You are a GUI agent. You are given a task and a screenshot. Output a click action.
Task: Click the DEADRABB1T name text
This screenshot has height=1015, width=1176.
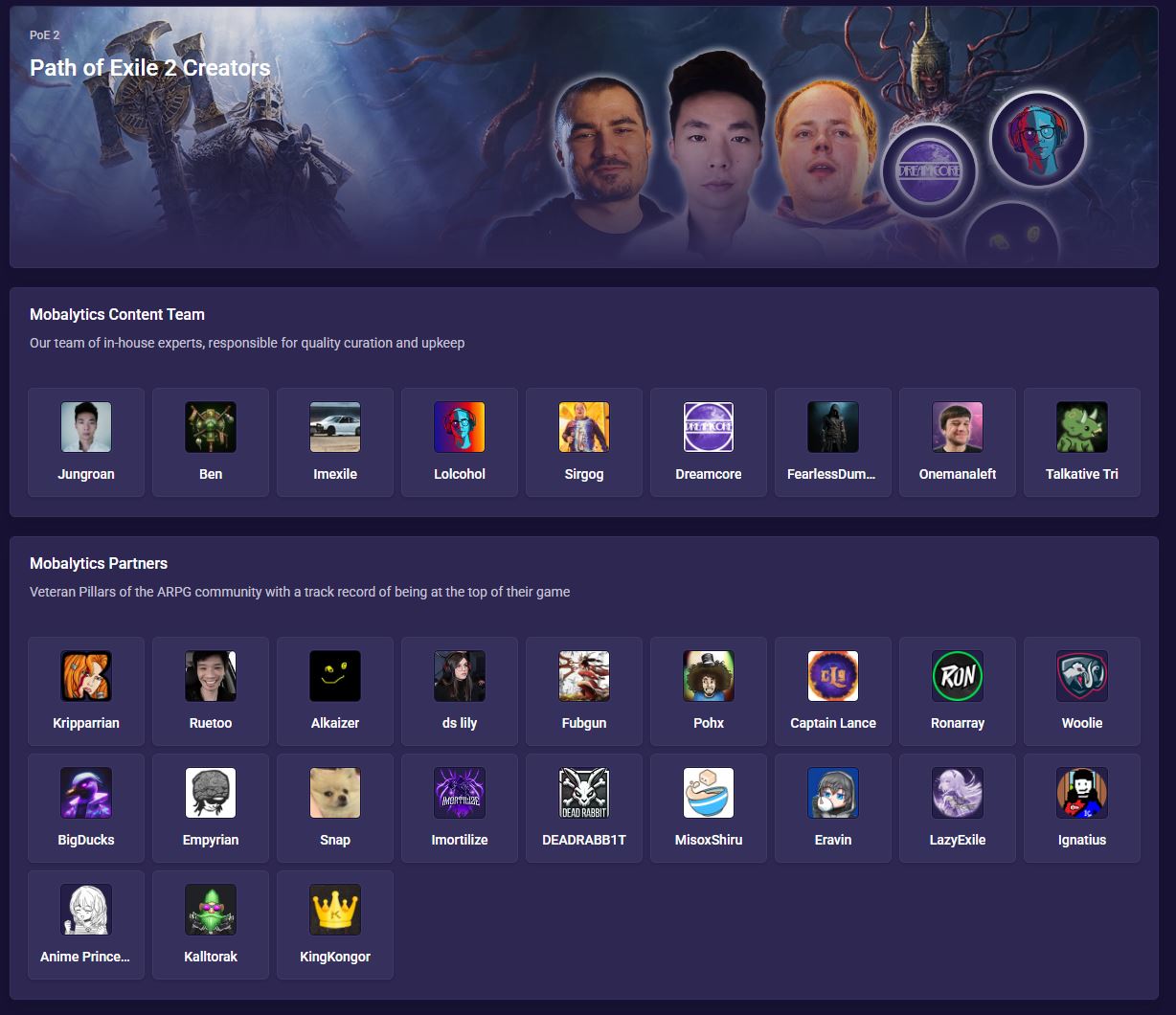pos(584,840)
